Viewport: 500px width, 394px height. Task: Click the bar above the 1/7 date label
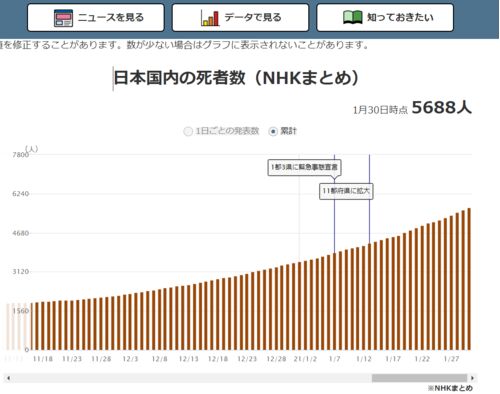coord(334,302)
